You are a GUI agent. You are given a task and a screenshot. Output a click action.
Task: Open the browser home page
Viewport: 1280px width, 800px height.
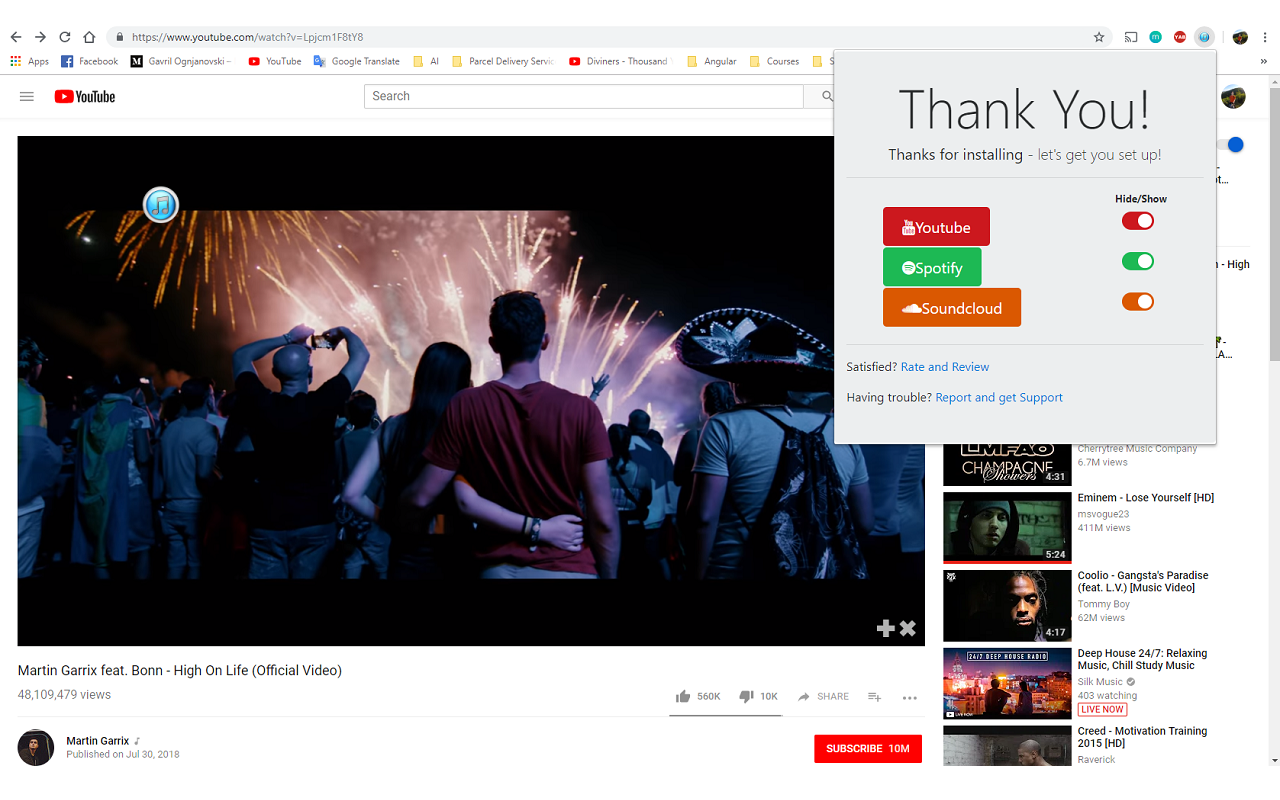[89, 37]
